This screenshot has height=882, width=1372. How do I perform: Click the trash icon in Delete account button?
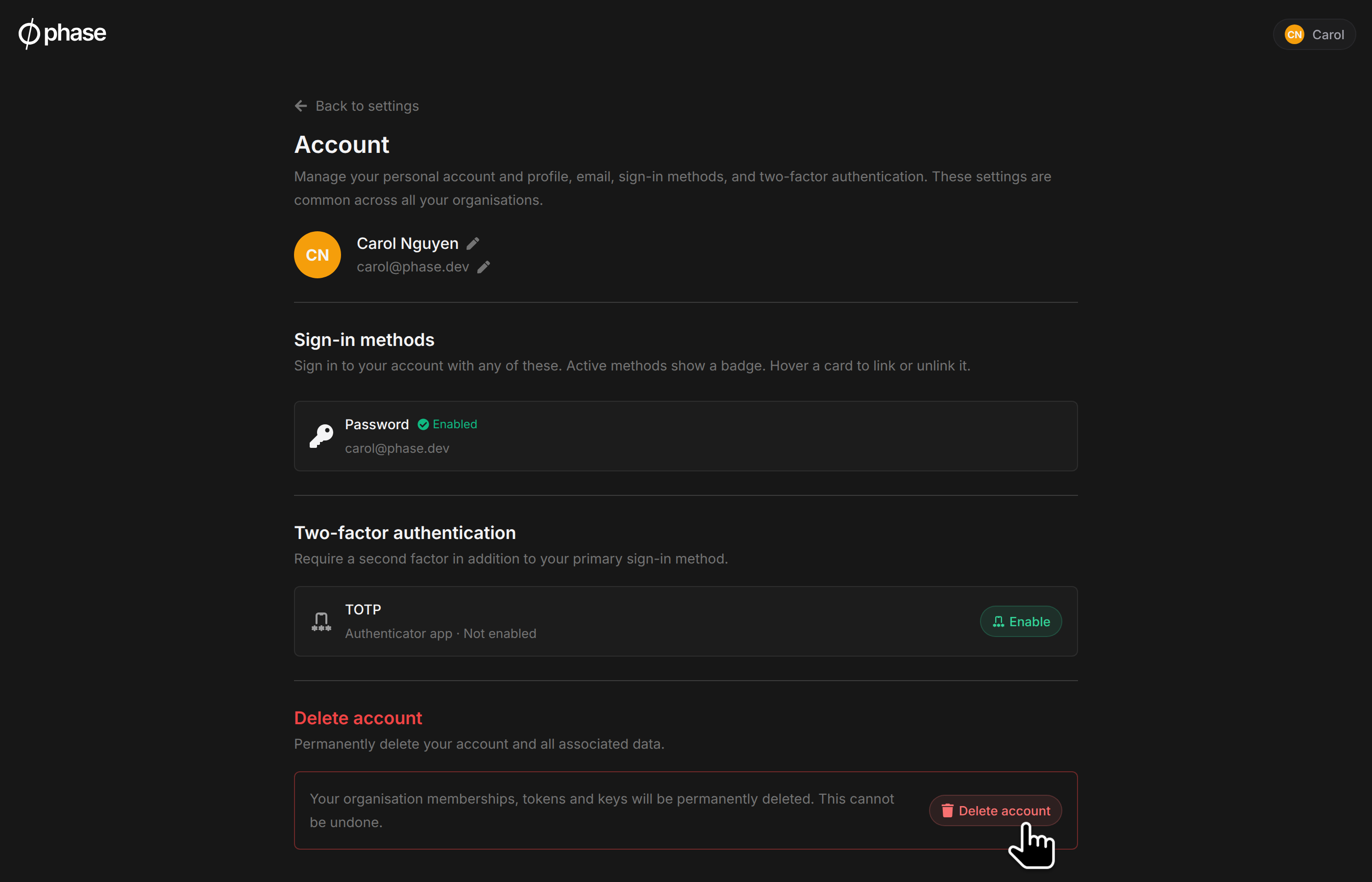(948, 810)
